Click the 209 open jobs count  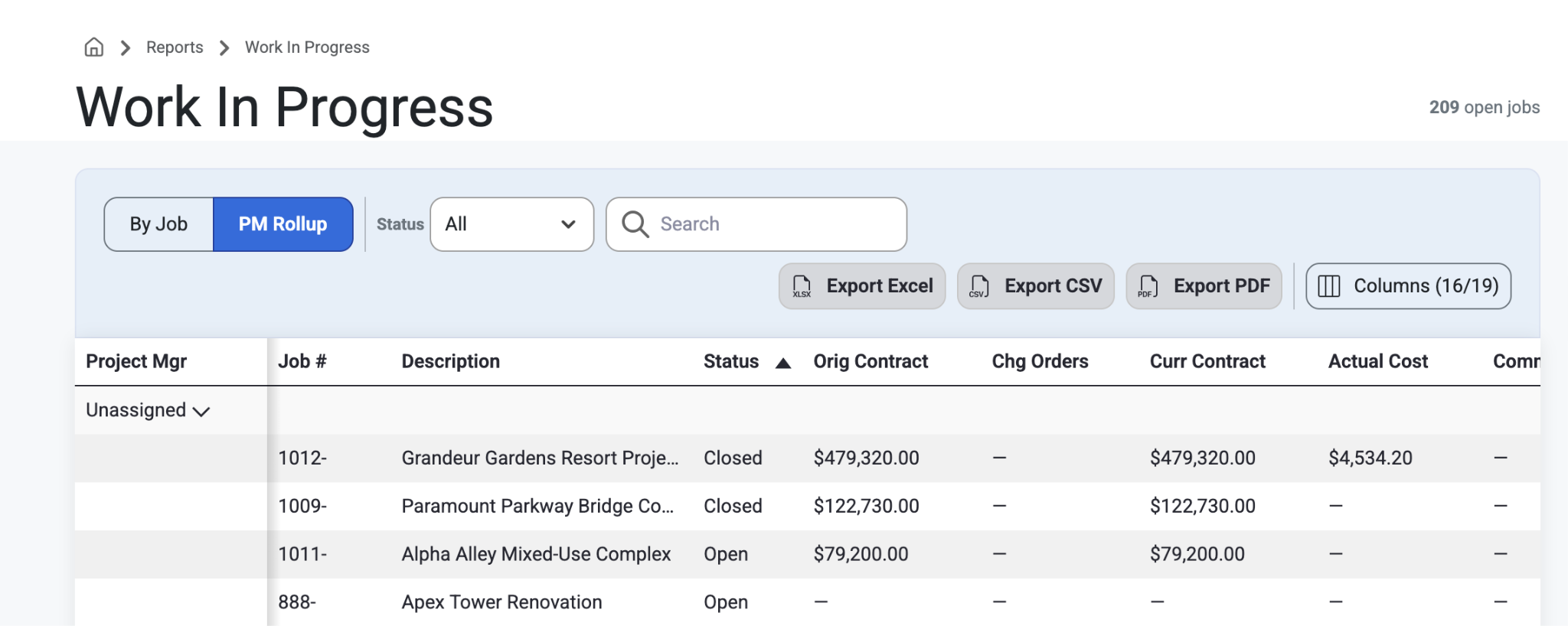click(x=1485, y=107)
